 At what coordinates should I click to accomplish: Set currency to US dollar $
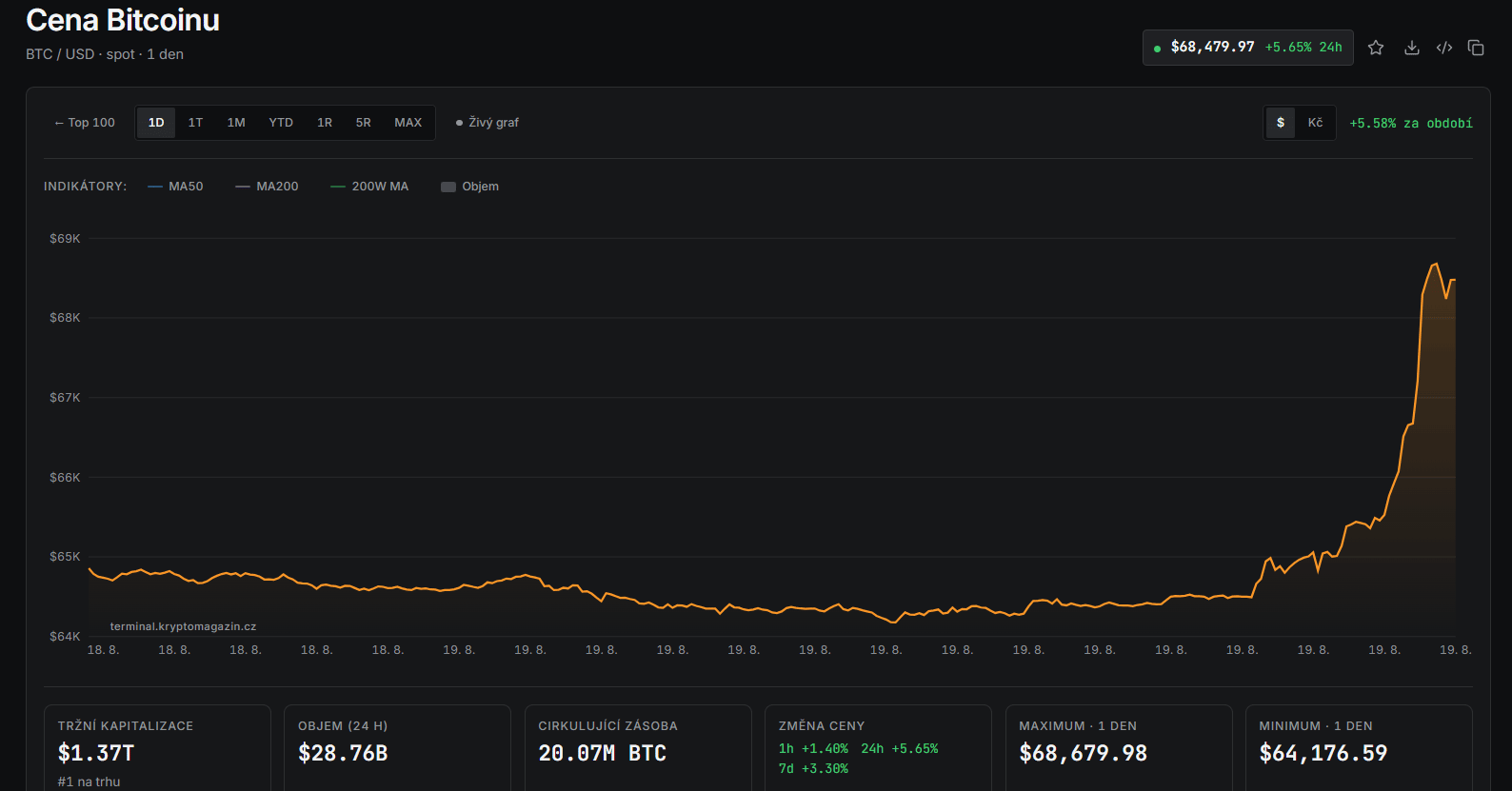1281,123
